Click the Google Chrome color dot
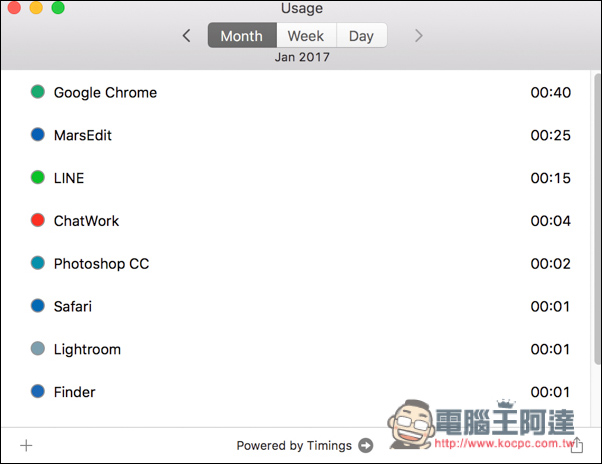This screenshot has width=602, height=464. (38, 92)
